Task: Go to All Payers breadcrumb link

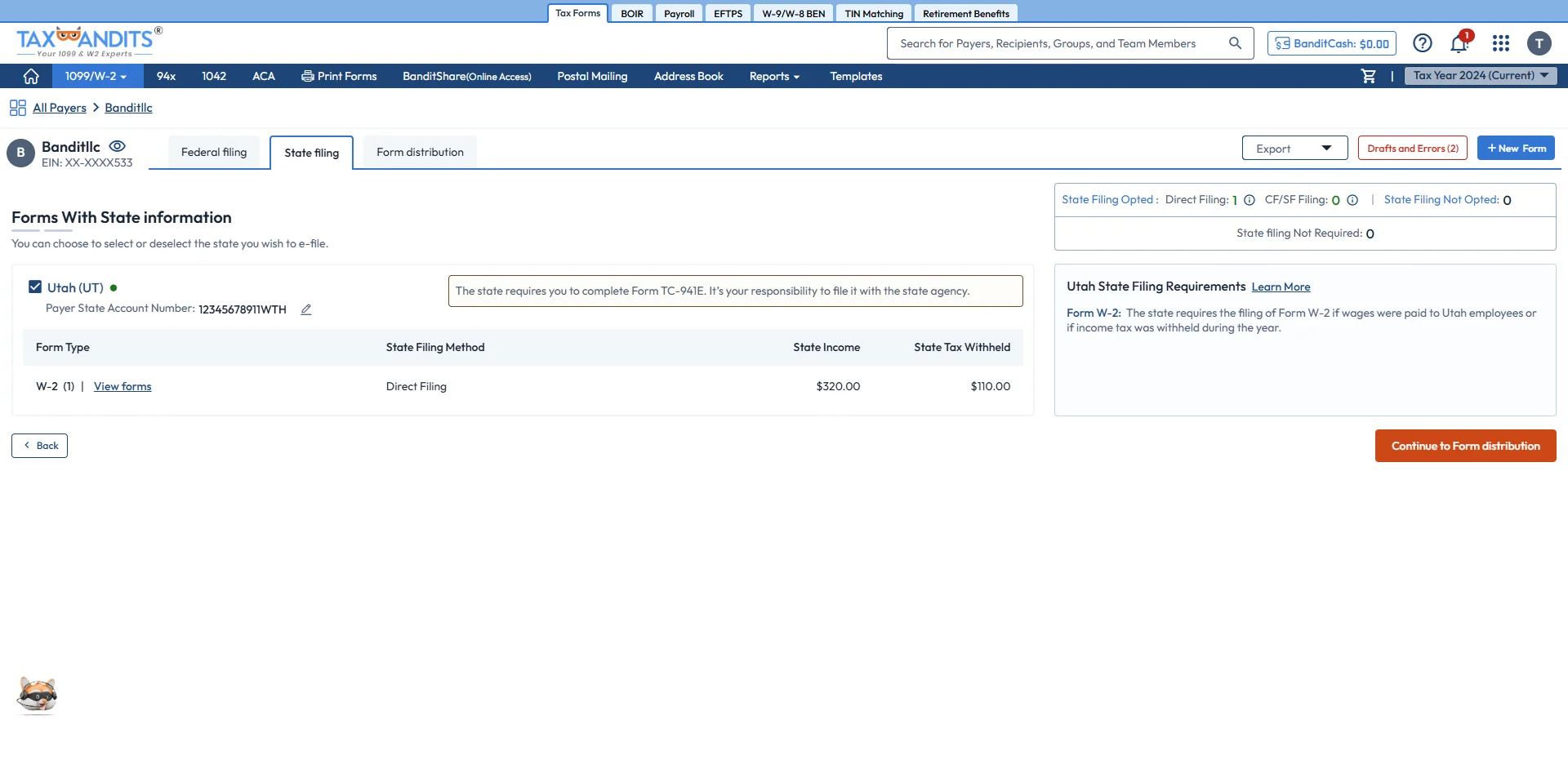Action: pos(60,108)
